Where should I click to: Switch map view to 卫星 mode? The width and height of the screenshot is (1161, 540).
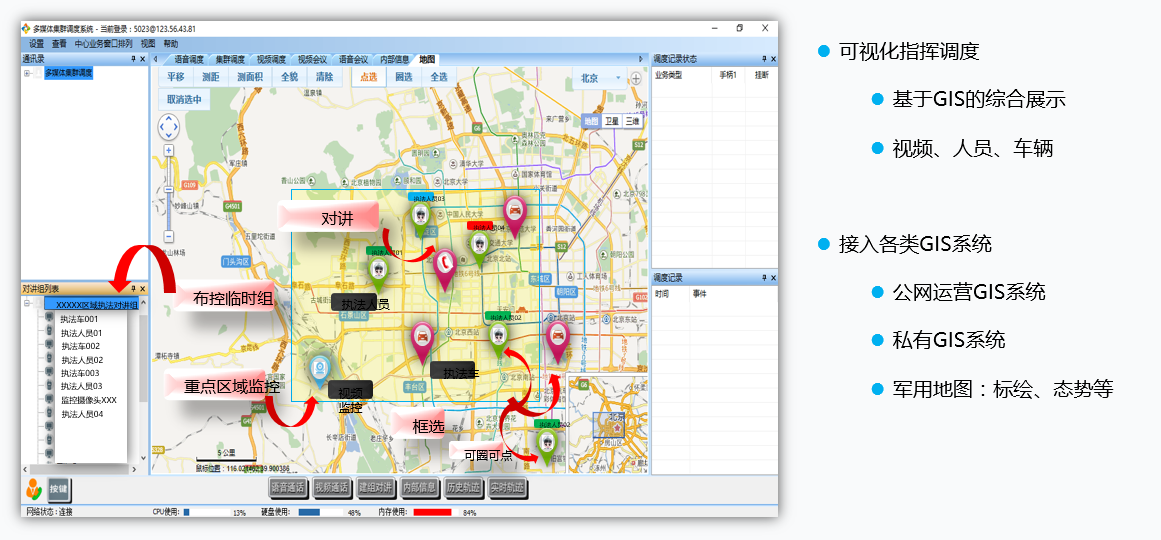point(612,120)
